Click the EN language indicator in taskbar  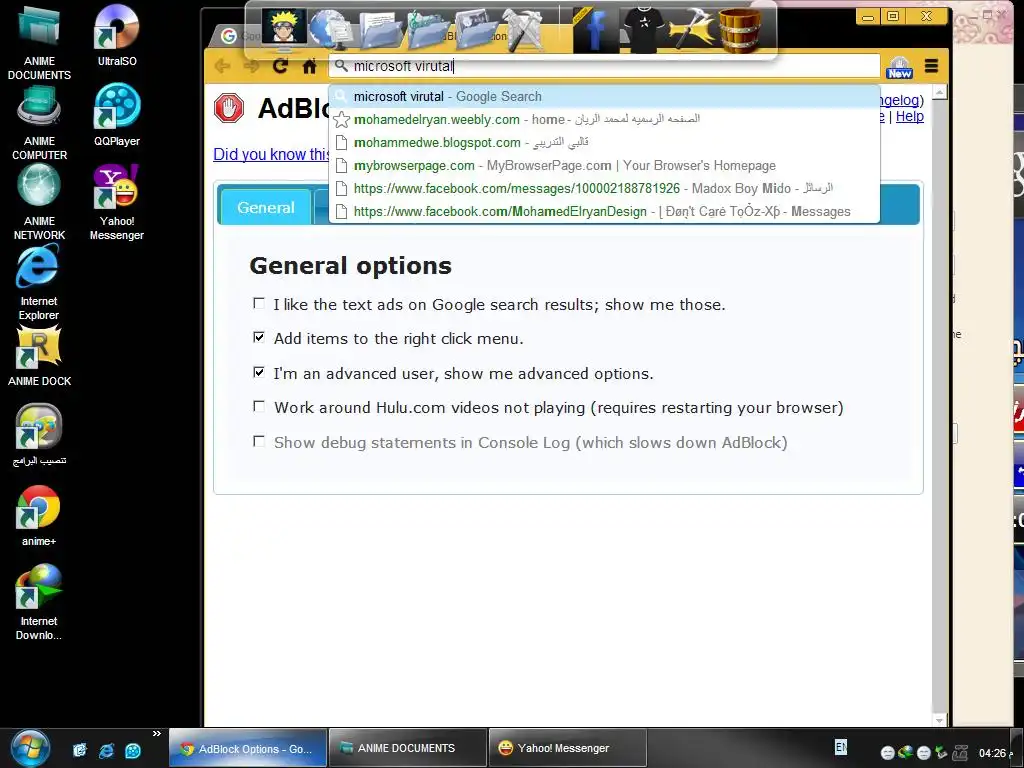tap(841, 746)
